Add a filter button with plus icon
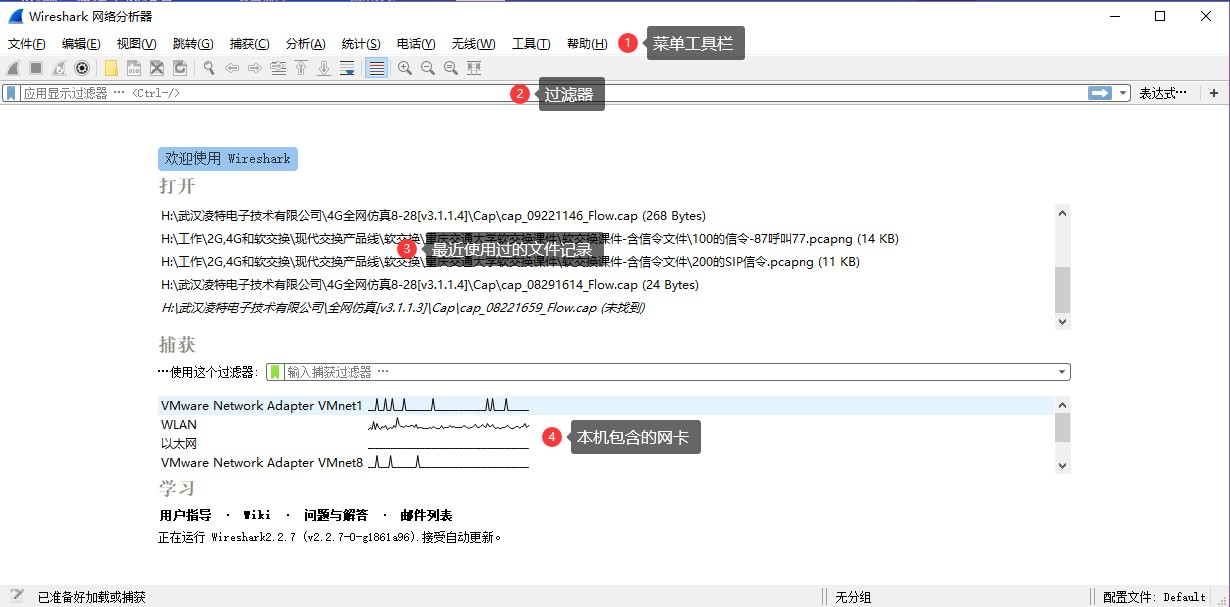1230x607 pixels. tap(1214, 93)
